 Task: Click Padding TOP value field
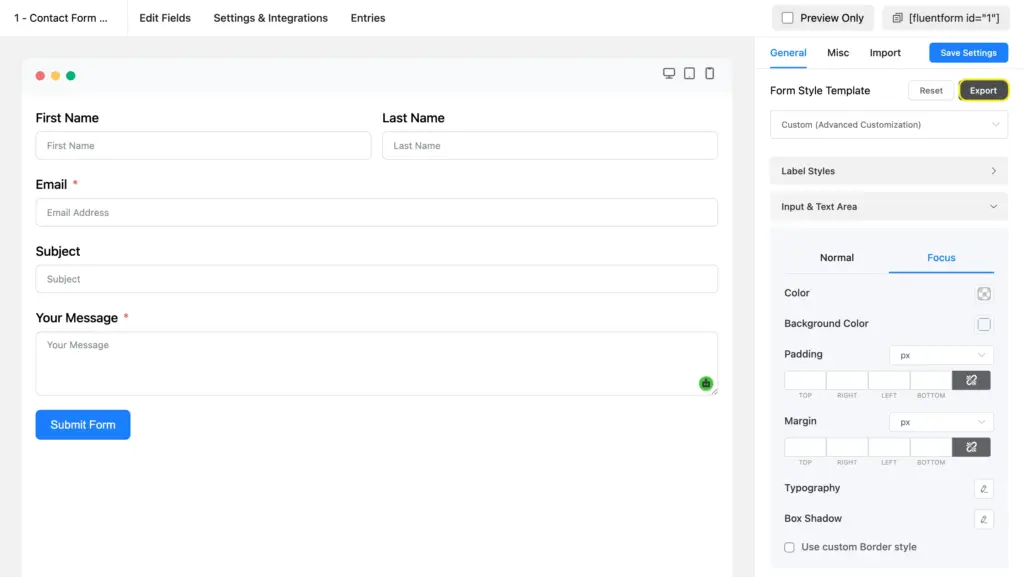805,380
